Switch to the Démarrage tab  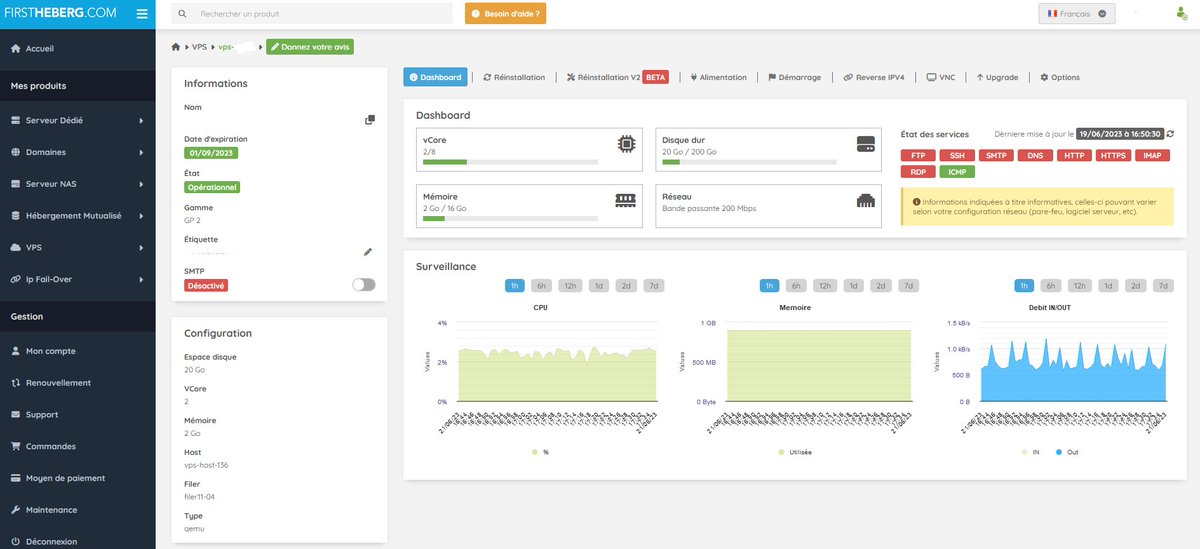click(794, 77)
